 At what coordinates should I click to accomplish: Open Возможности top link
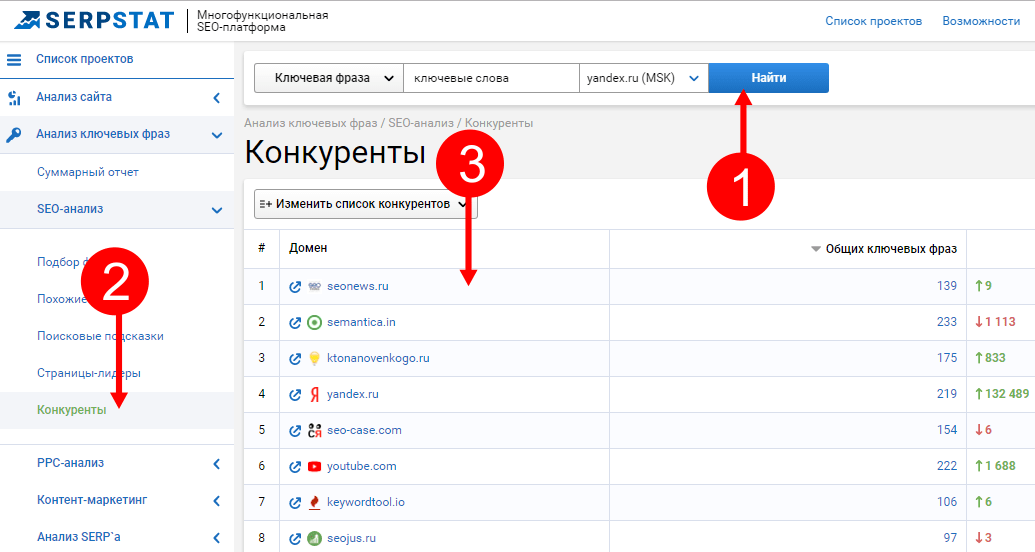[x=981, y=21]
